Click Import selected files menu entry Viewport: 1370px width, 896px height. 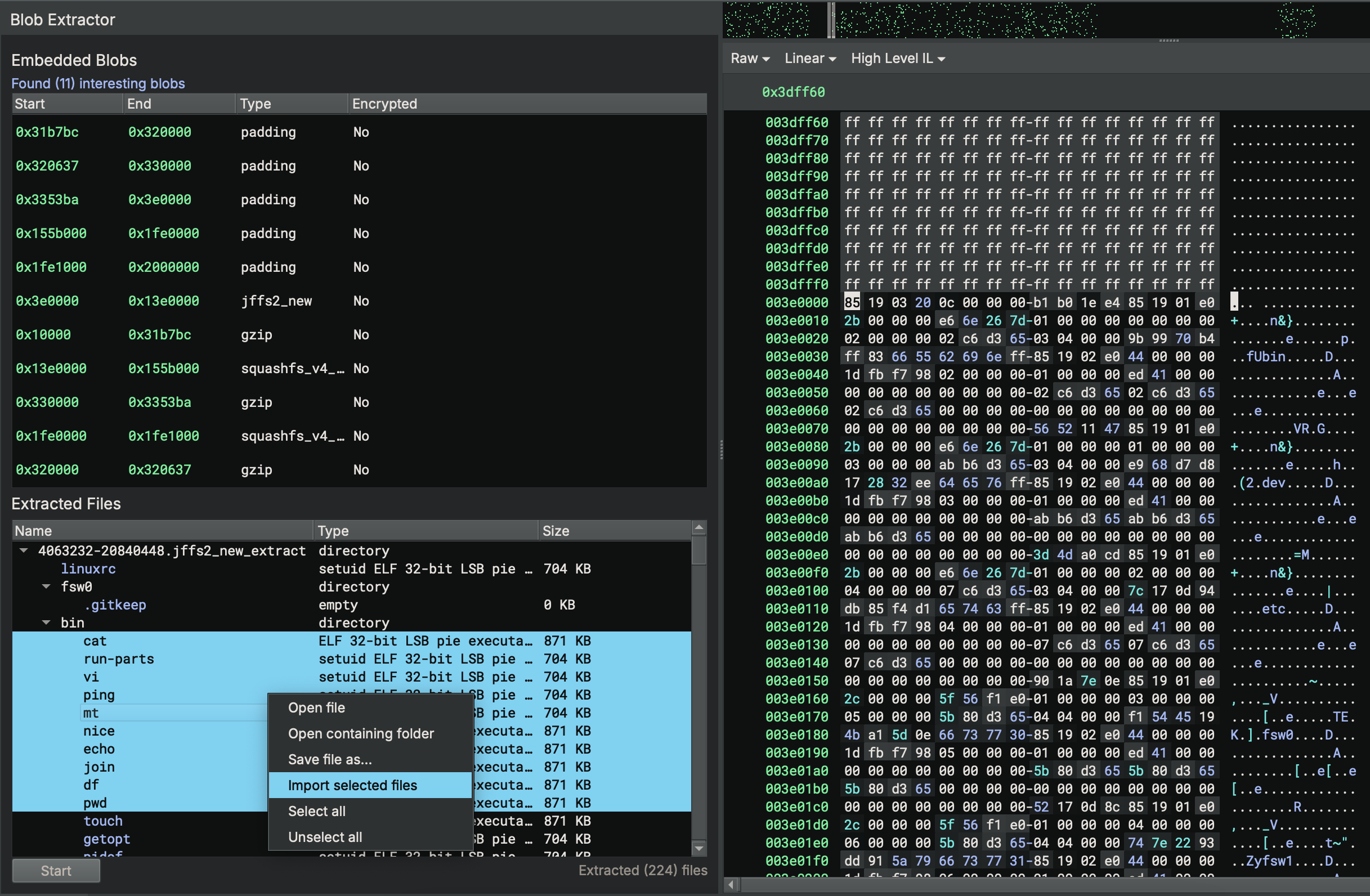[x=352, y=785]
